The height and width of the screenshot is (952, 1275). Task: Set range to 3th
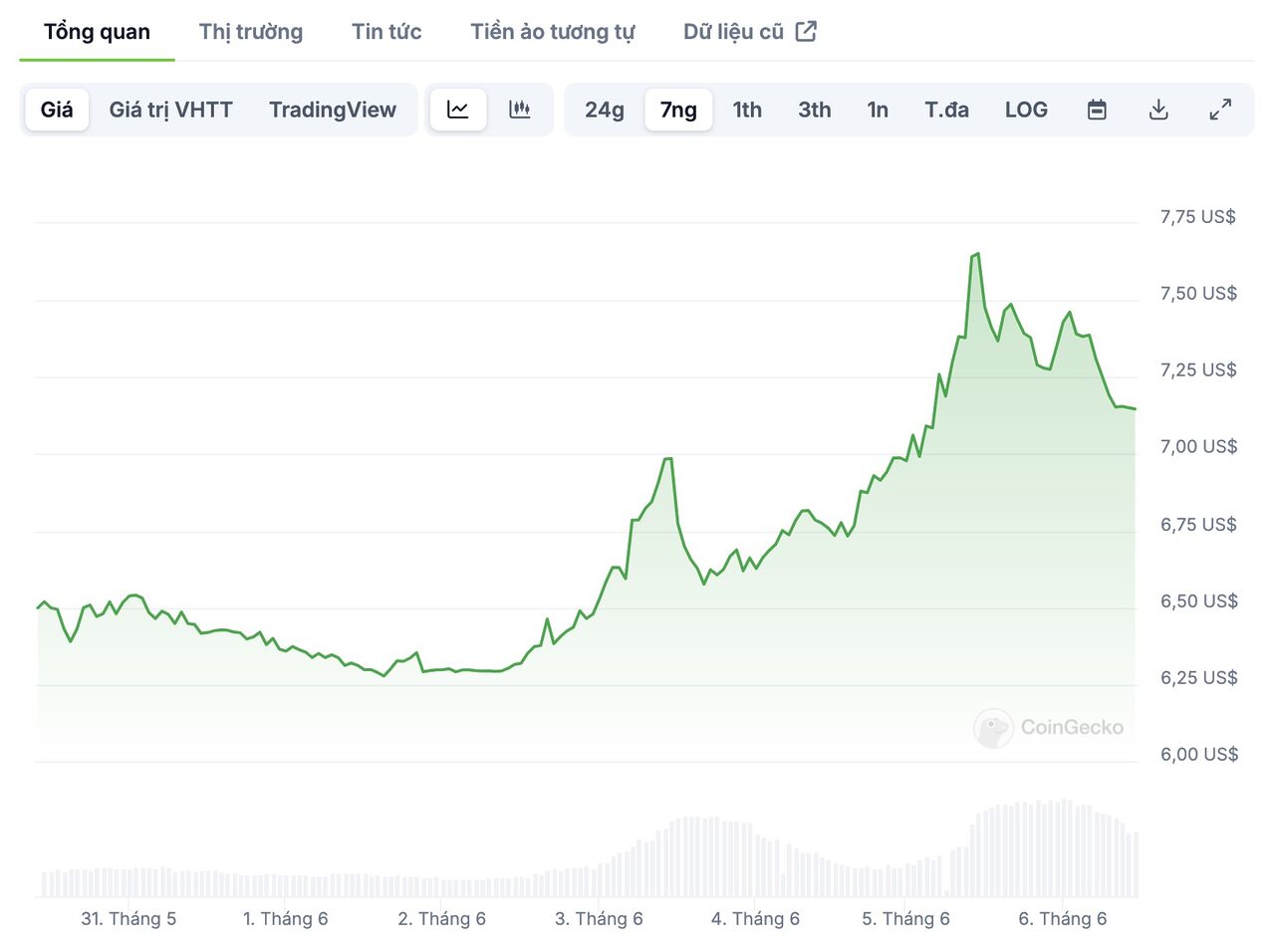pos(815,110)
